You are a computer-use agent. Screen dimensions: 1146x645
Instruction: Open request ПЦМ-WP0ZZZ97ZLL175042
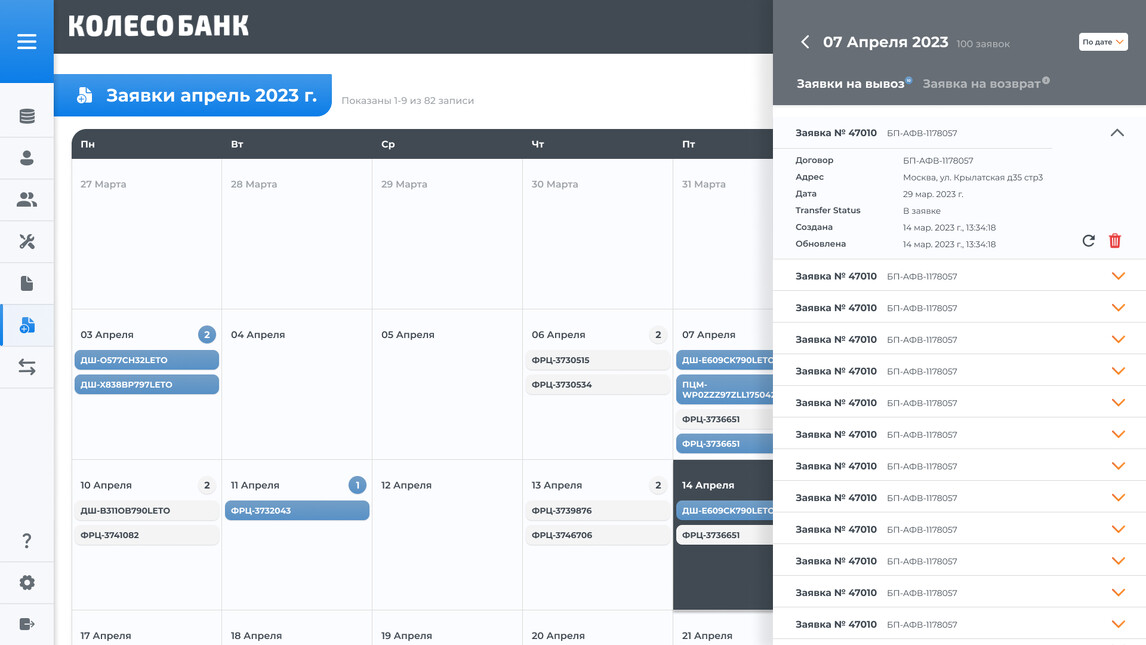725,389
